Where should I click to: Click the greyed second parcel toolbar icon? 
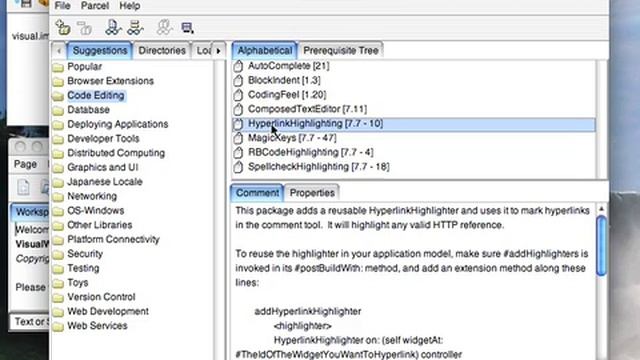pyautogui.click(x=85, y=28)
